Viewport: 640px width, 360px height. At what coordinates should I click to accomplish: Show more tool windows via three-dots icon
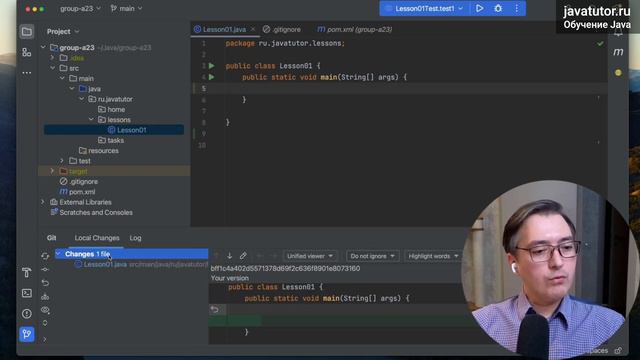click(27, 73)
